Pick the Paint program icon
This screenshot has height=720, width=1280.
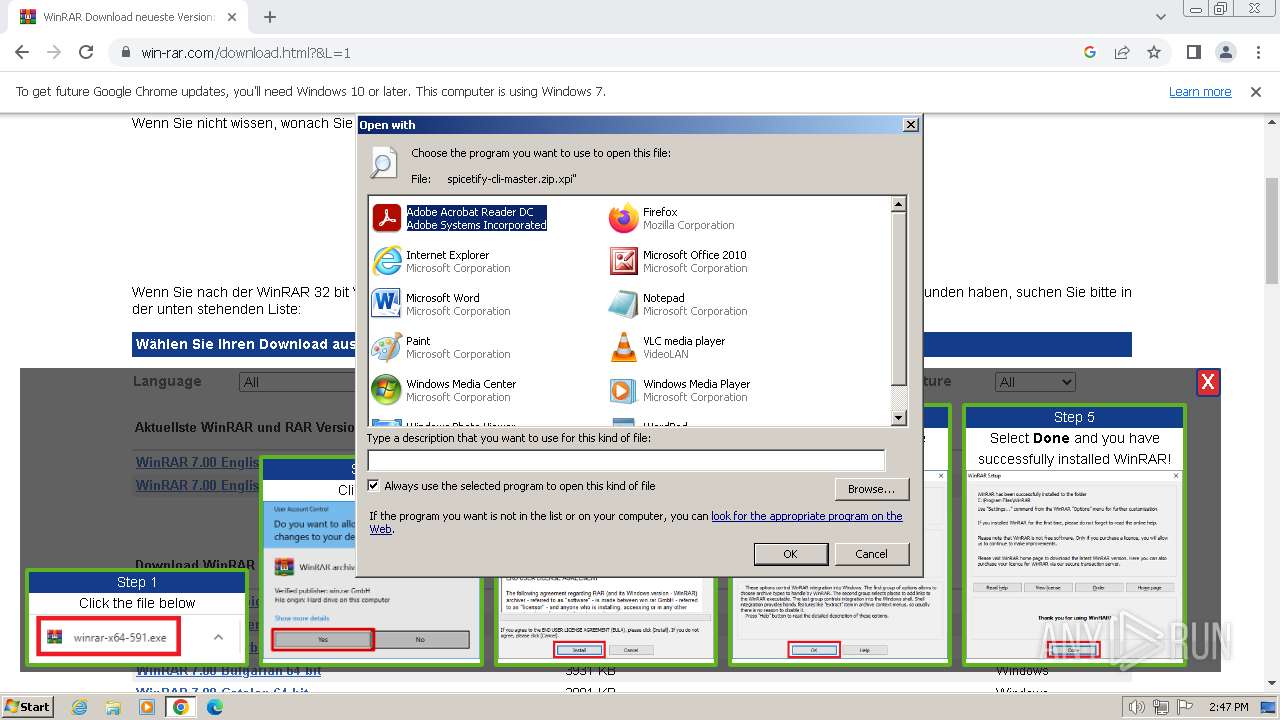point(386,347)
